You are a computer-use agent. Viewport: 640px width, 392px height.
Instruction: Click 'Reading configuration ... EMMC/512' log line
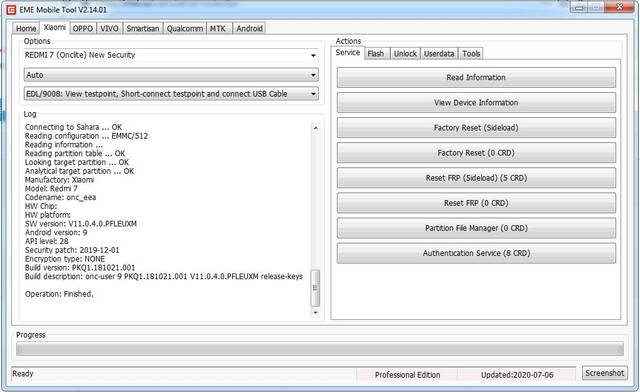(x=87, y=136)
